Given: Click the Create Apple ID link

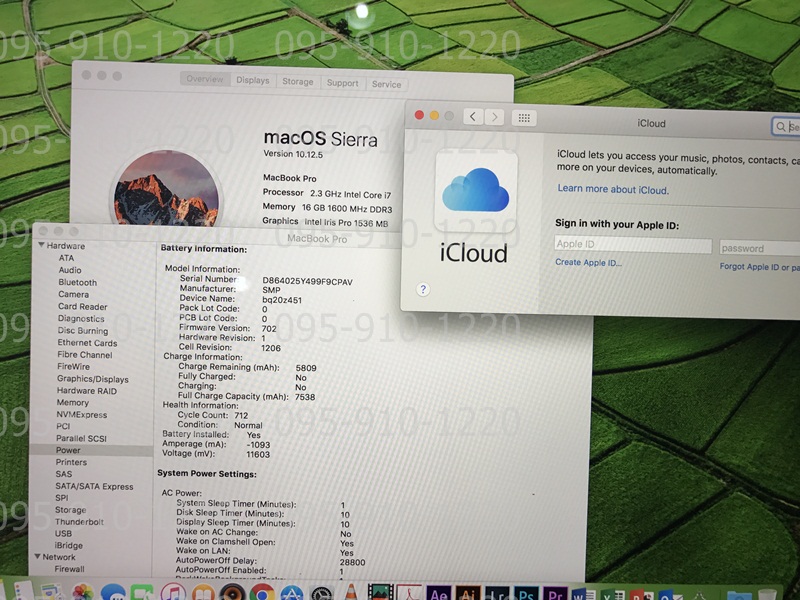Looking at the screenshot, I should [588, 263].
